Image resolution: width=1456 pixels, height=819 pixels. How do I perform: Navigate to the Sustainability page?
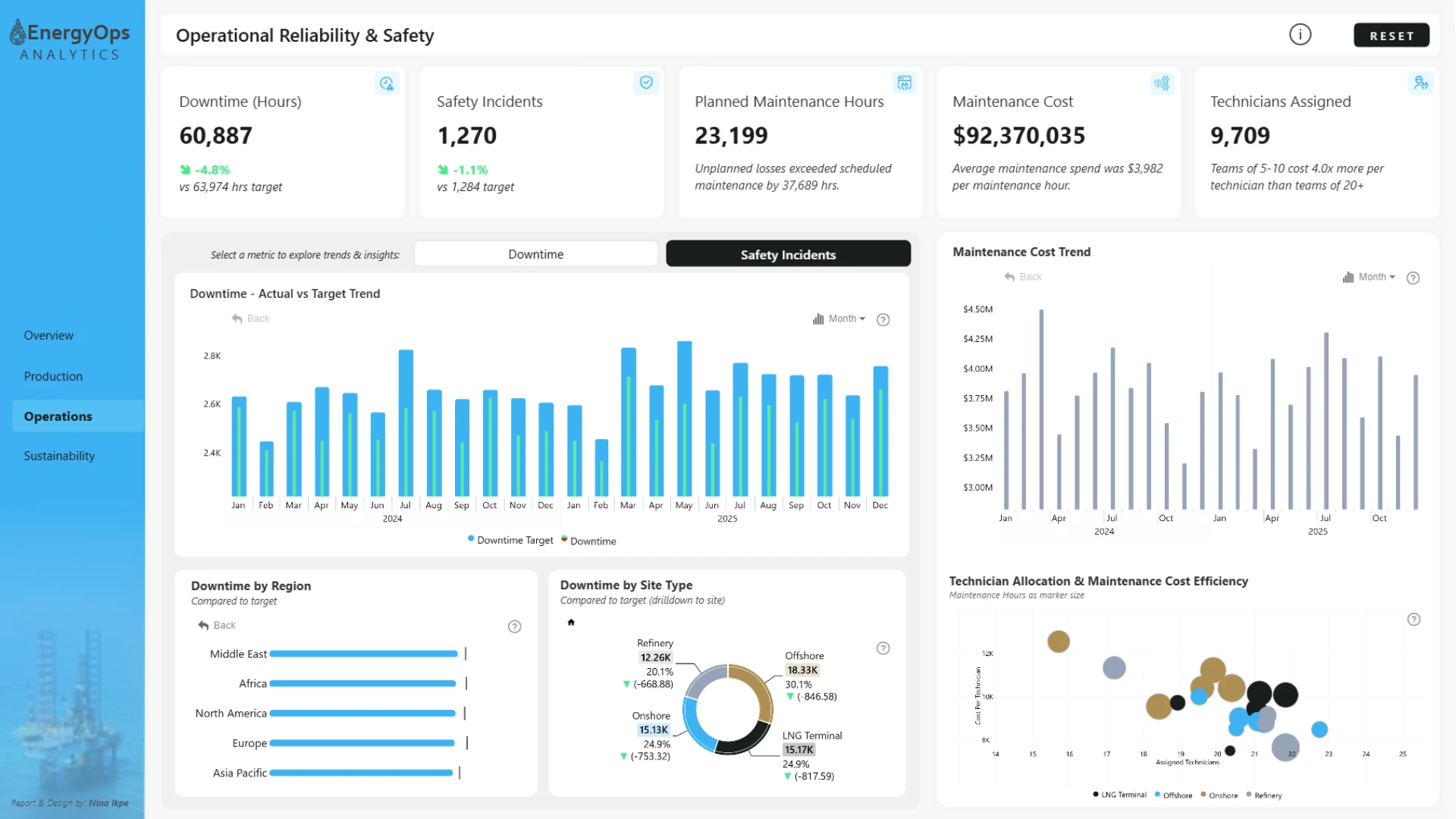[59, 456]
